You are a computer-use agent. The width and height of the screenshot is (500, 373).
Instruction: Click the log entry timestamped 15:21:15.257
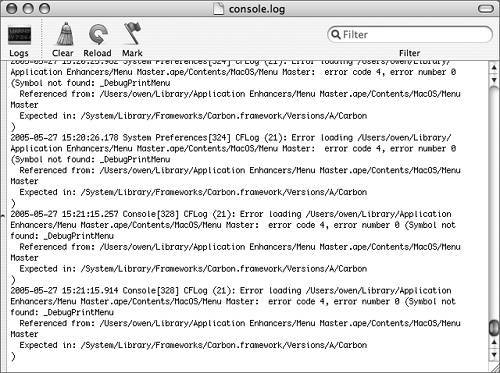tap(235, 247)
